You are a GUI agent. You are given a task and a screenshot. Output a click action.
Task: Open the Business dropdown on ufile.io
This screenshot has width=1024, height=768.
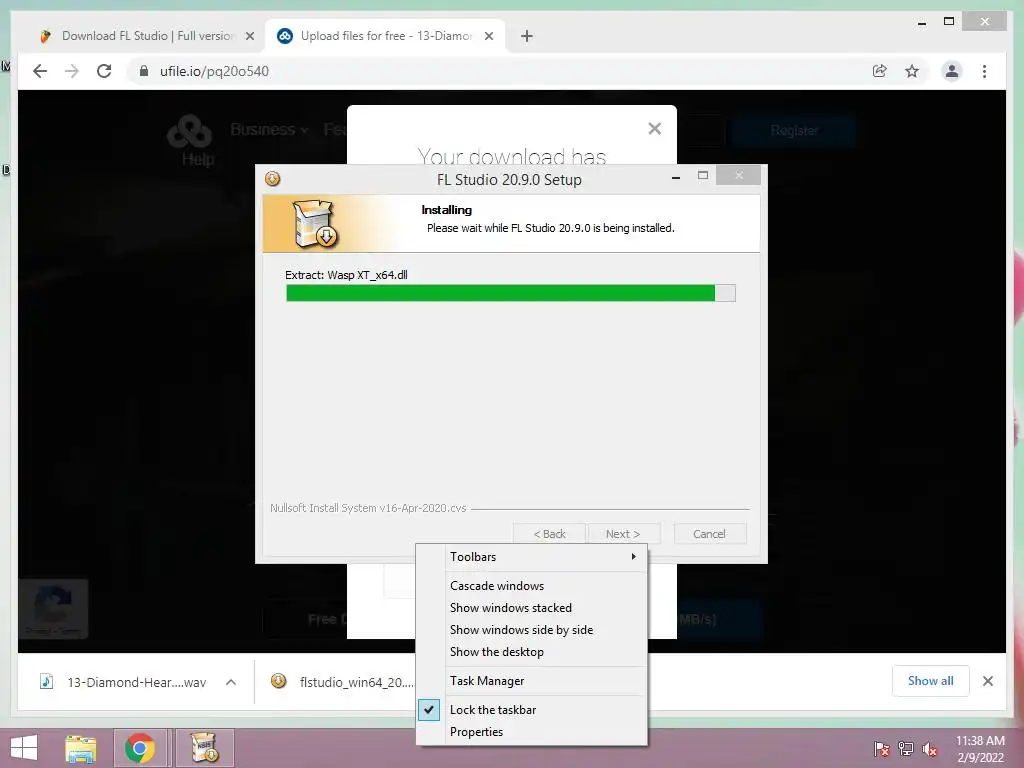pyautogui.click(x=269, y=129)
